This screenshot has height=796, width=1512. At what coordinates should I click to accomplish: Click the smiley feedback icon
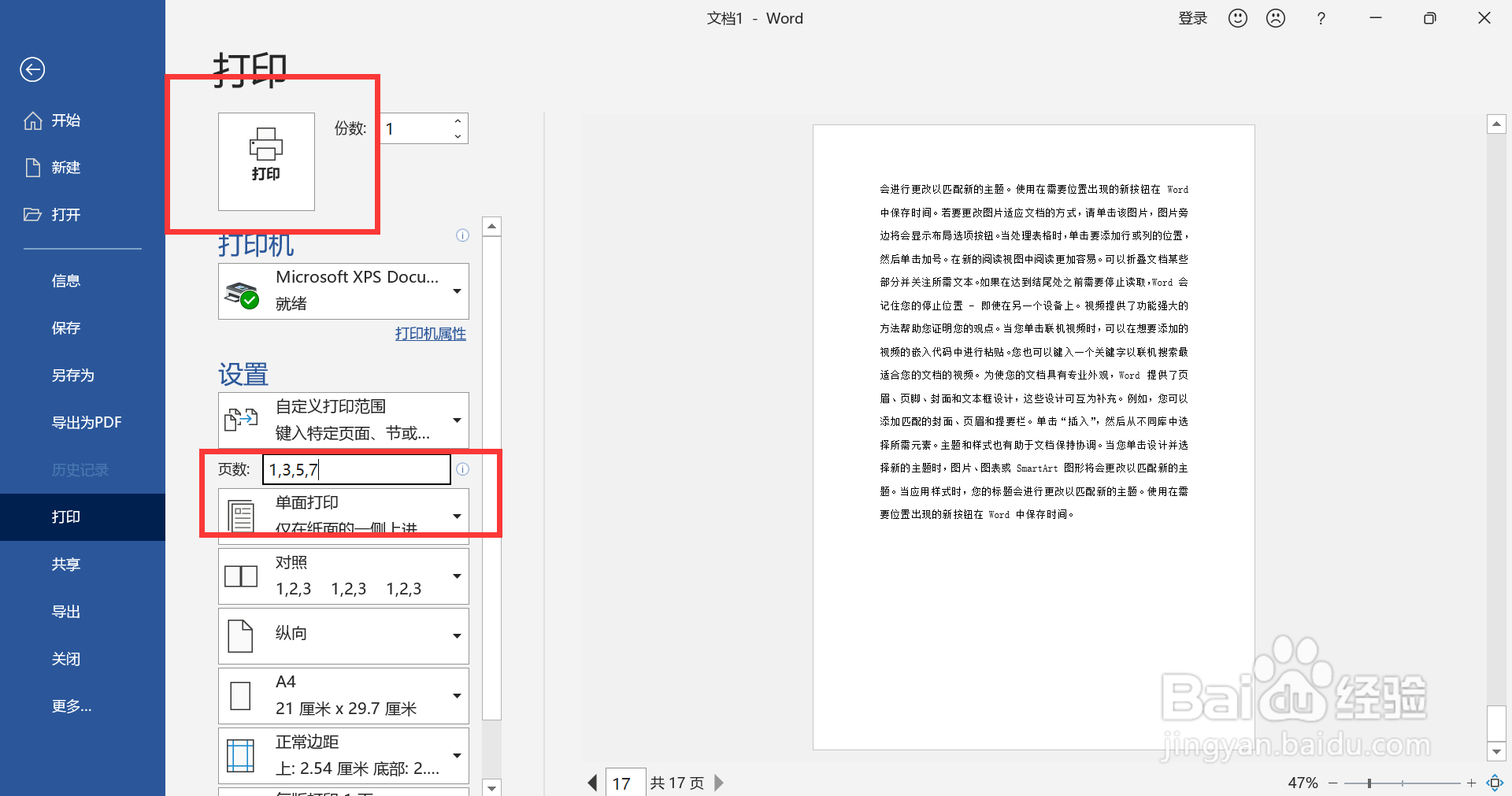coord(1236,17)
